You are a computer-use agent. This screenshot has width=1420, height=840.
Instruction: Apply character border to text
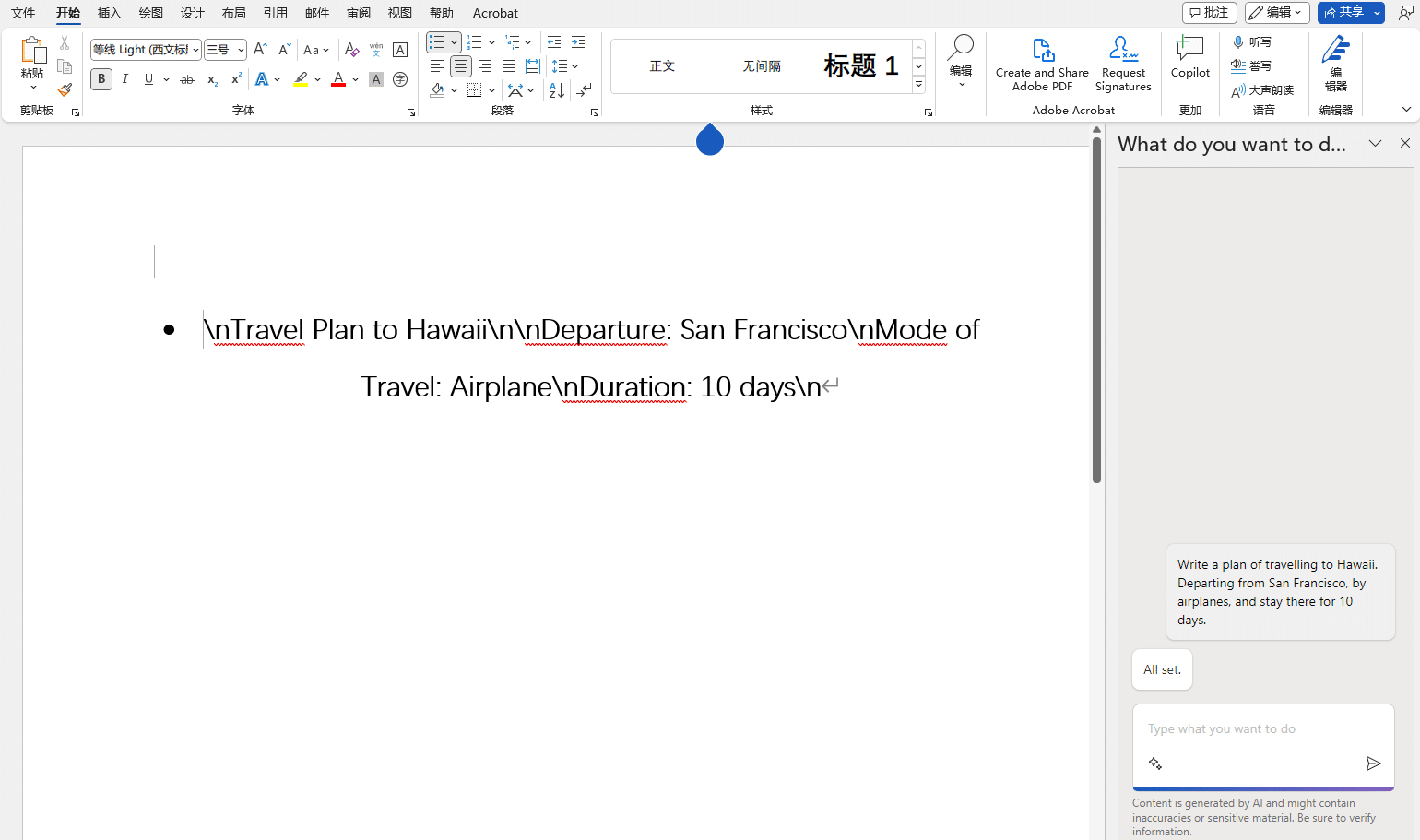point(400,50)
